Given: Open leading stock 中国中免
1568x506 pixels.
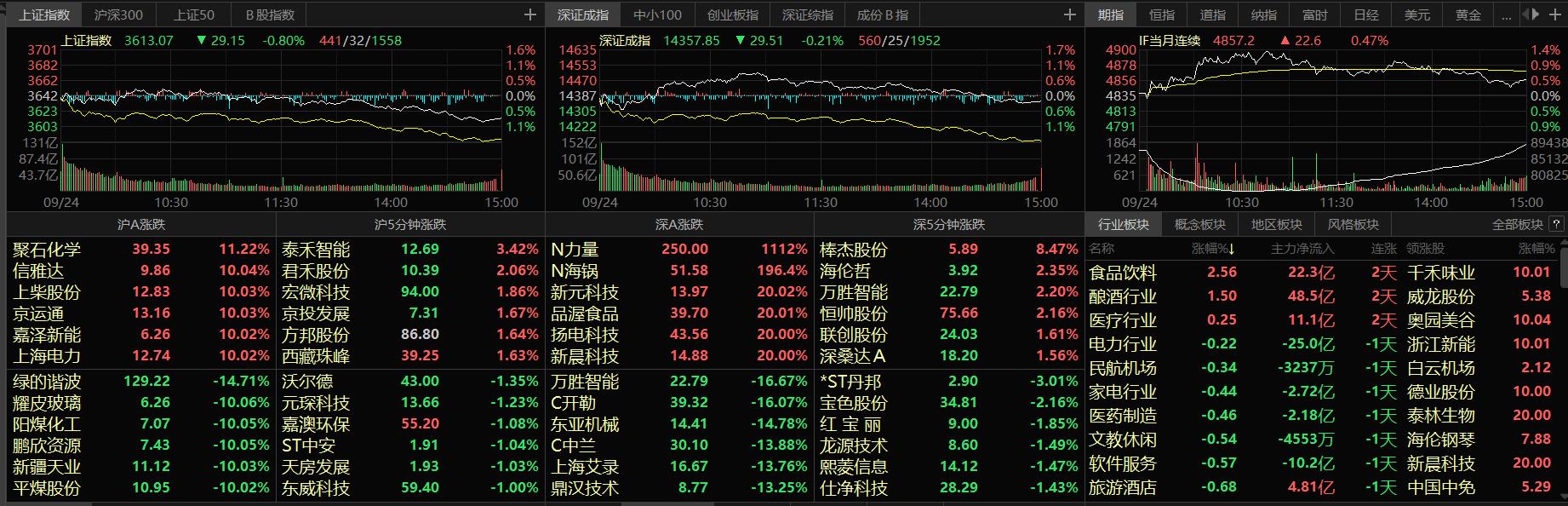Looking at the screenshot, I should coord(1440,487).
